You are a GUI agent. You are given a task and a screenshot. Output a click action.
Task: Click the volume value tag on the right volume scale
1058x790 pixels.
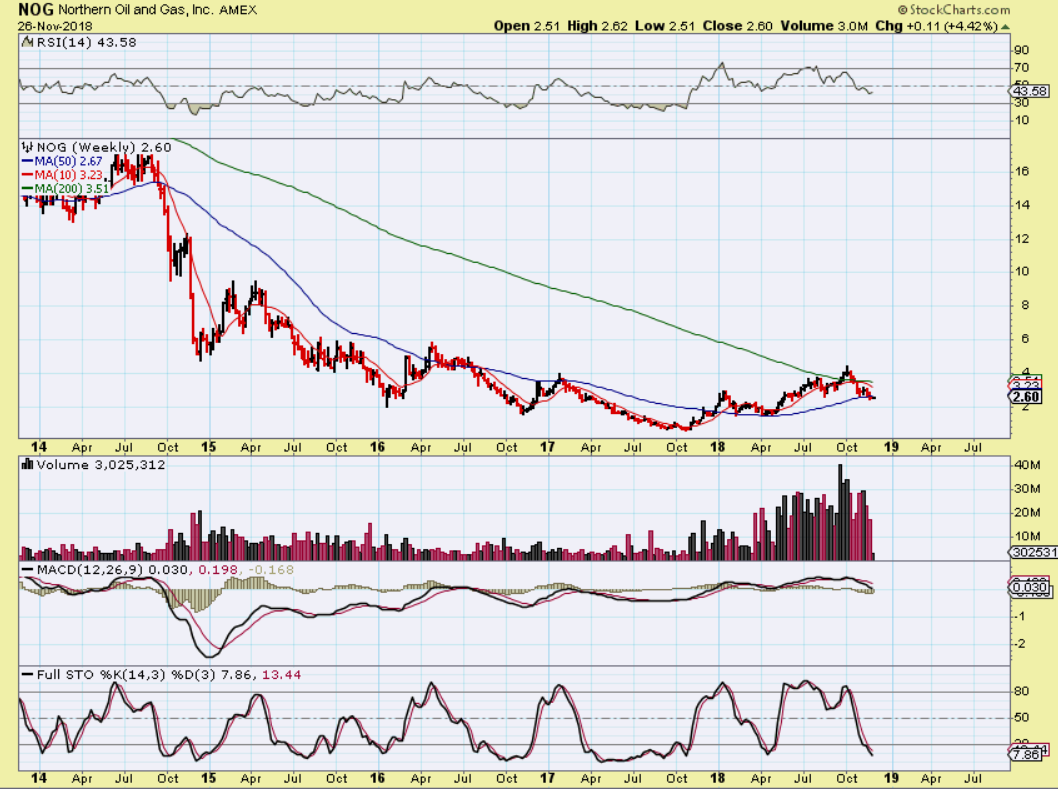1034,552
